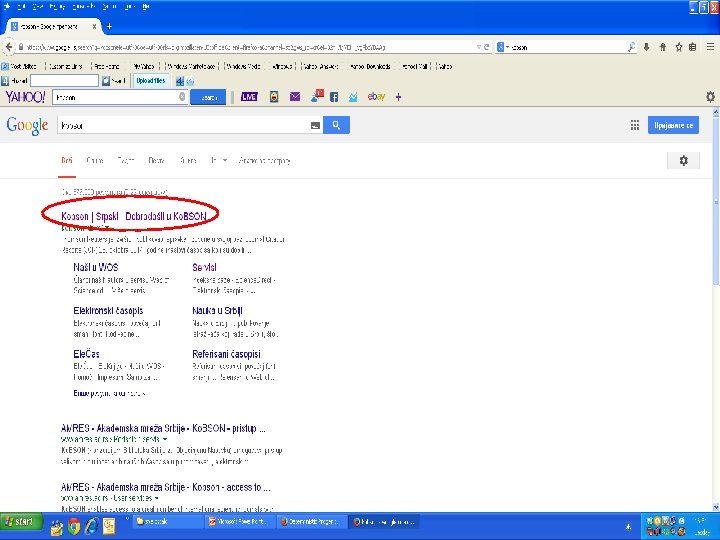Show bookmarks list icon
The height and width of the screenshot is (540, 720).
click(693, 47)
